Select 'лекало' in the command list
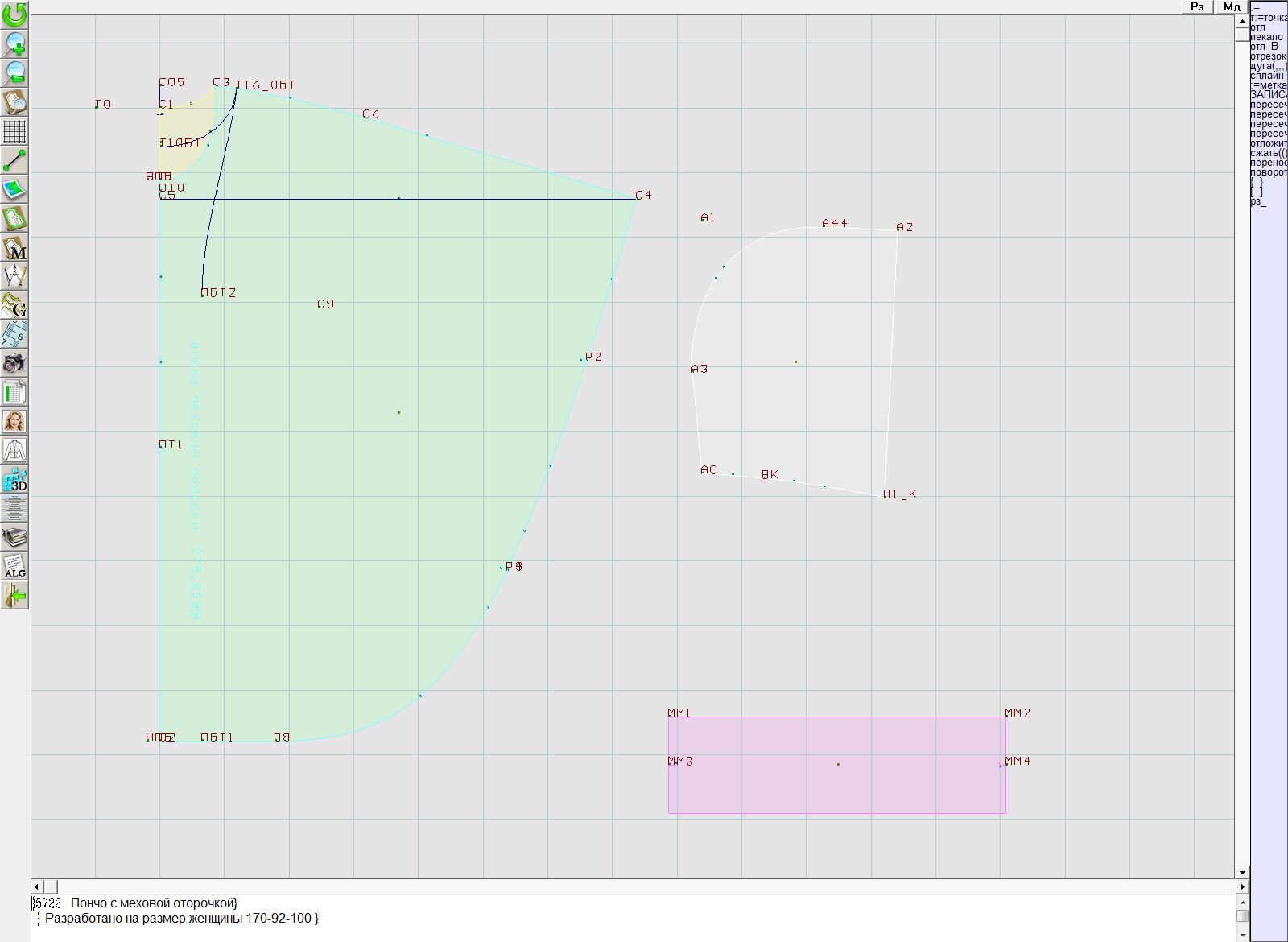 [1267, 37]
